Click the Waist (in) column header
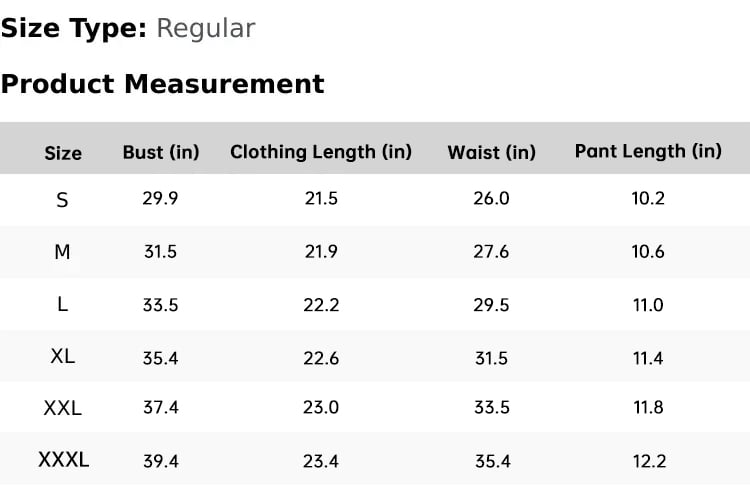The width and height of the screenshot is (750, 490). pyautogui.click(x=491, y=152)
